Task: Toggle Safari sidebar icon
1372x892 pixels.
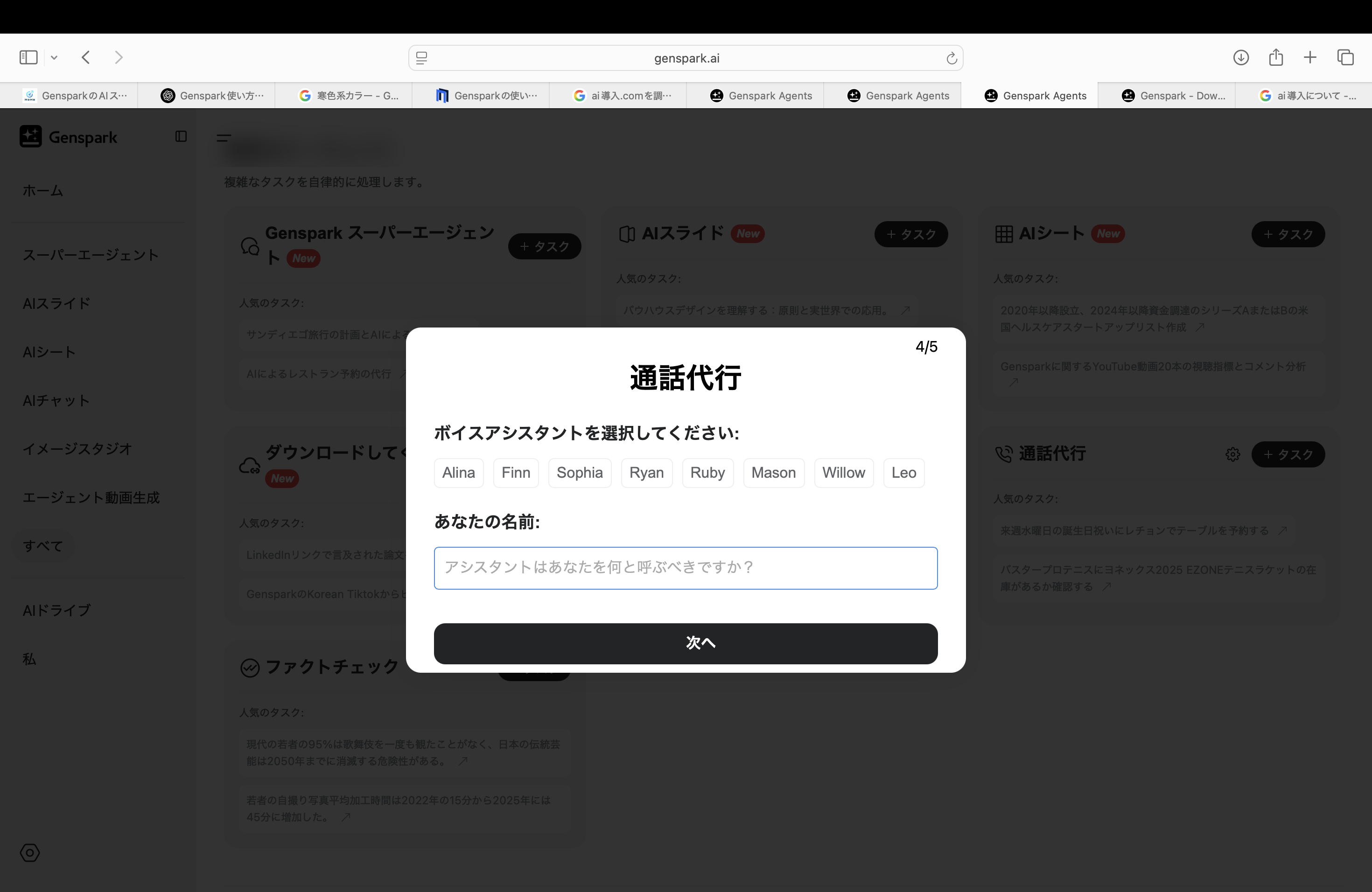Action: click(28, 57)
